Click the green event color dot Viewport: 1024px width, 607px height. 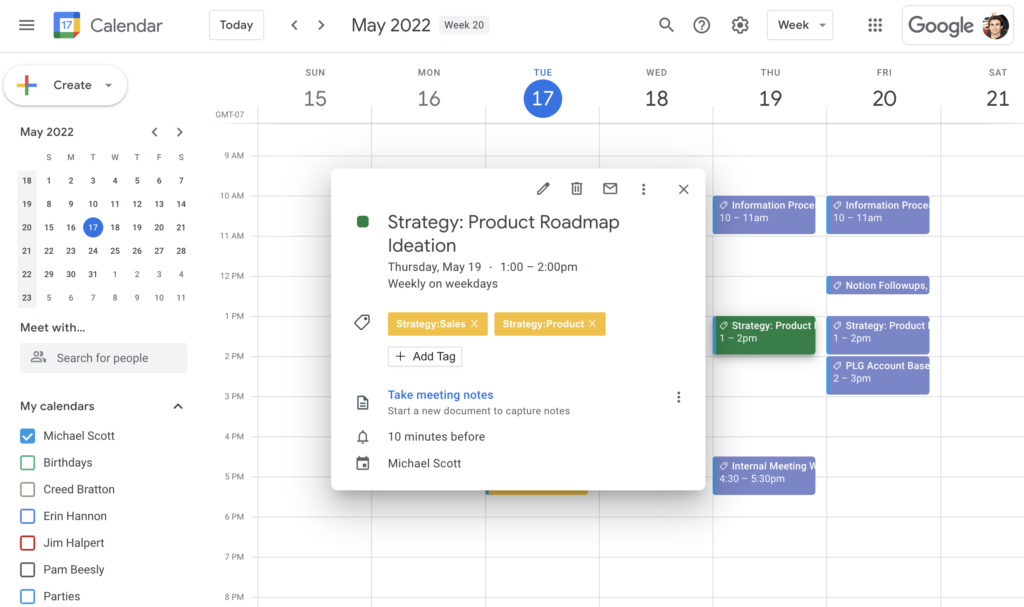(363, 222)
